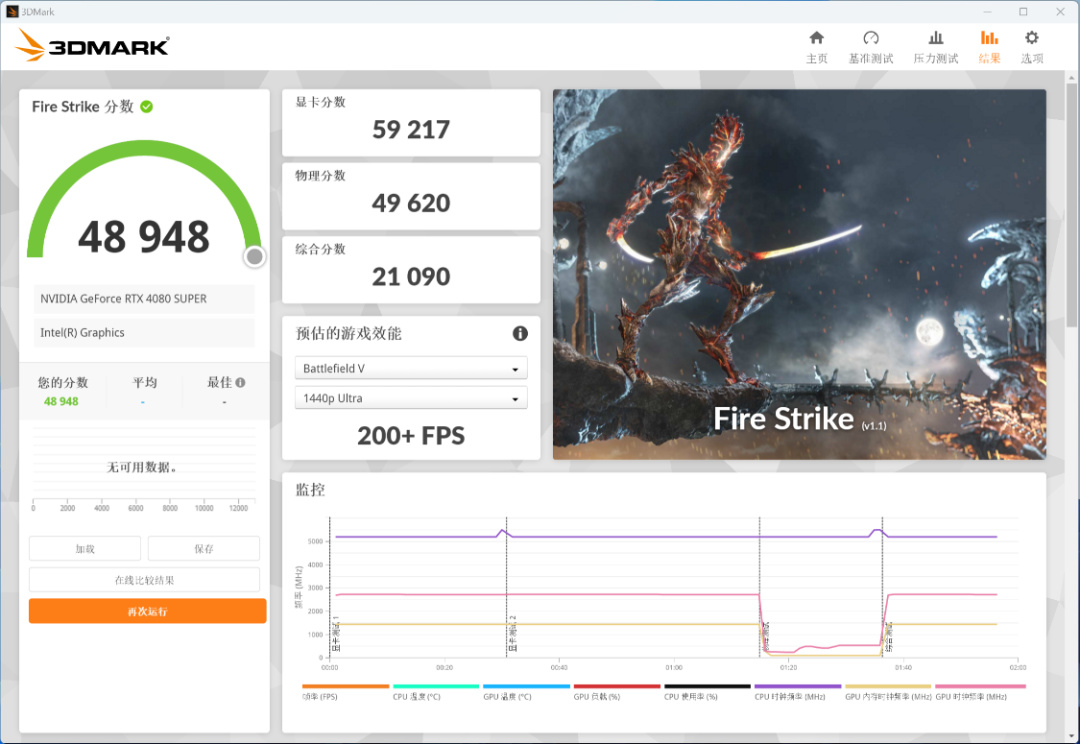This screenshot has height=744, width=1080.
Task: Click the gray knob on the score gauge
Action: [254, 256]
